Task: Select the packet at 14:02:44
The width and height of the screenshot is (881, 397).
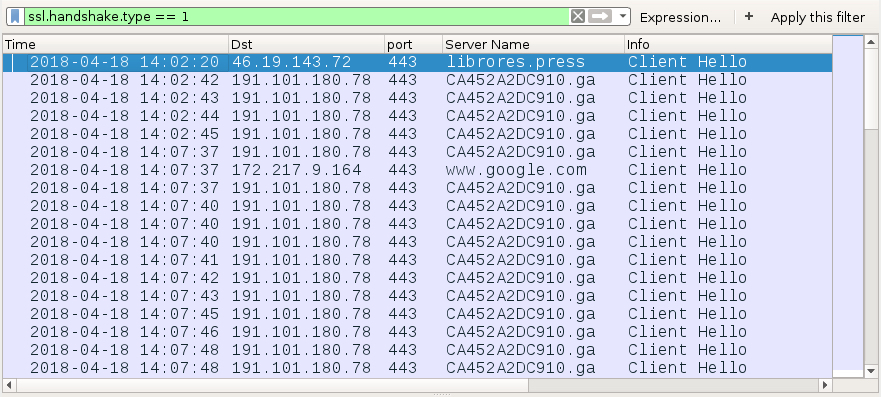Action: [x=417, y=116]
